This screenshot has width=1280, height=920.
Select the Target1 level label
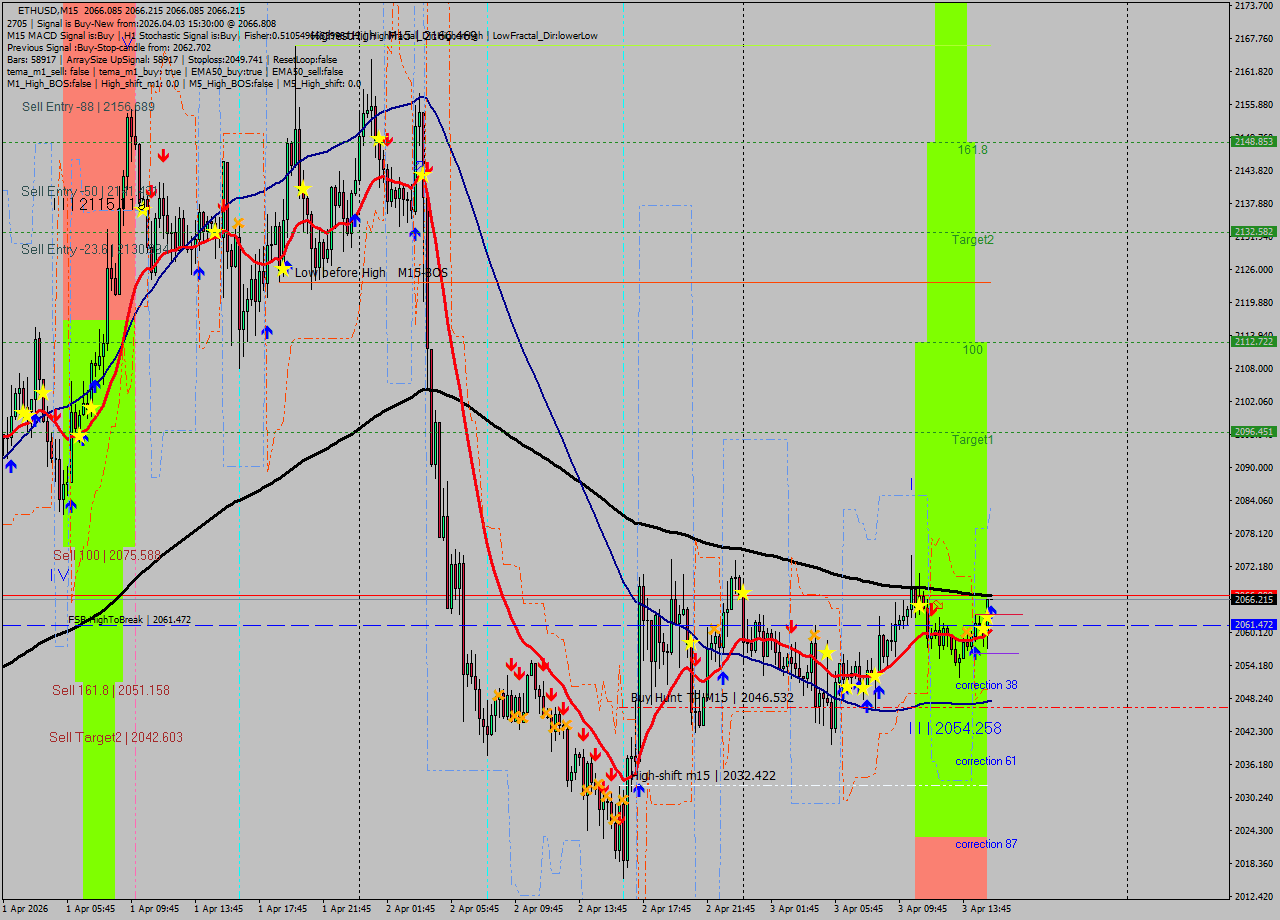(972, 440)
